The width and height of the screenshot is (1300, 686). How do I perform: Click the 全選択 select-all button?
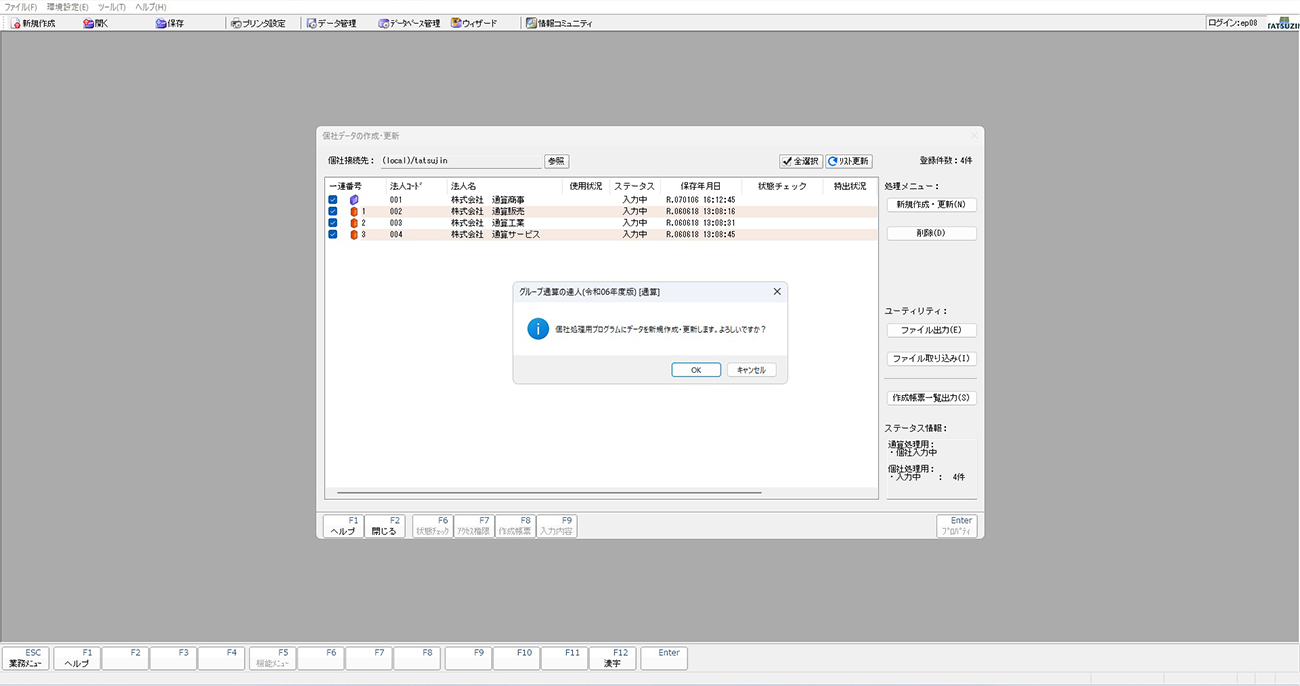[x=801, y=161]
